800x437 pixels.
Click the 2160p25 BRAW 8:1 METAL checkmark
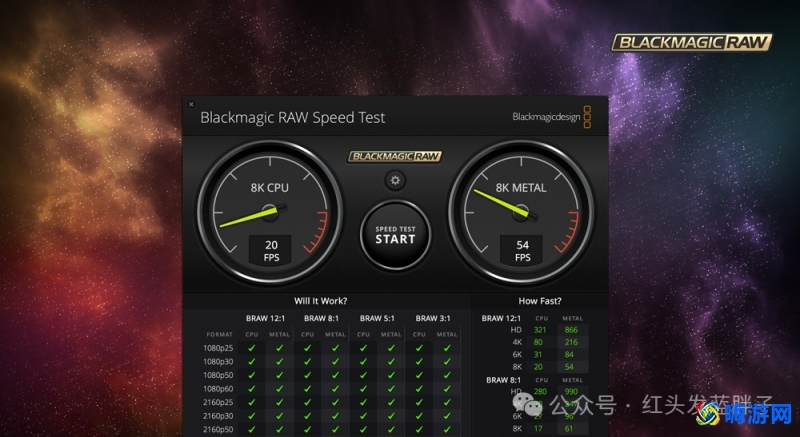tap(335, 402)
